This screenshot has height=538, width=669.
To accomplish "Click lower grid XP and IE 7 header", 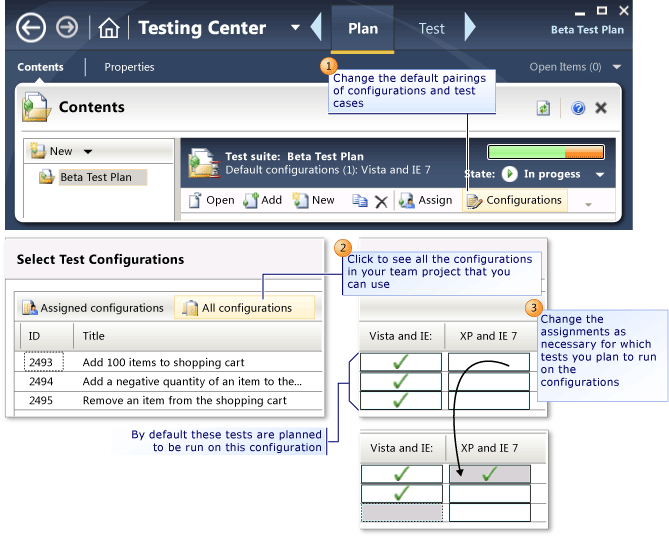I will click(x=489, y=448).
